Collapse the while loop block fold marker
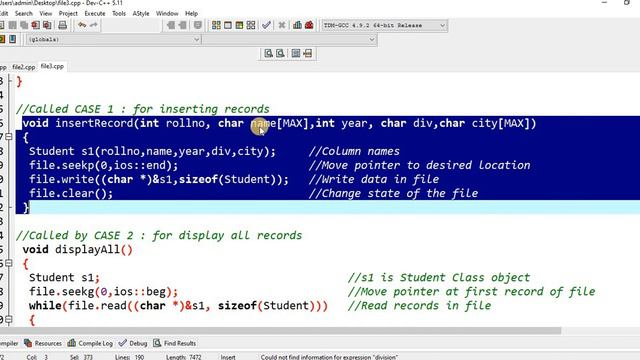 pos(9,319)
